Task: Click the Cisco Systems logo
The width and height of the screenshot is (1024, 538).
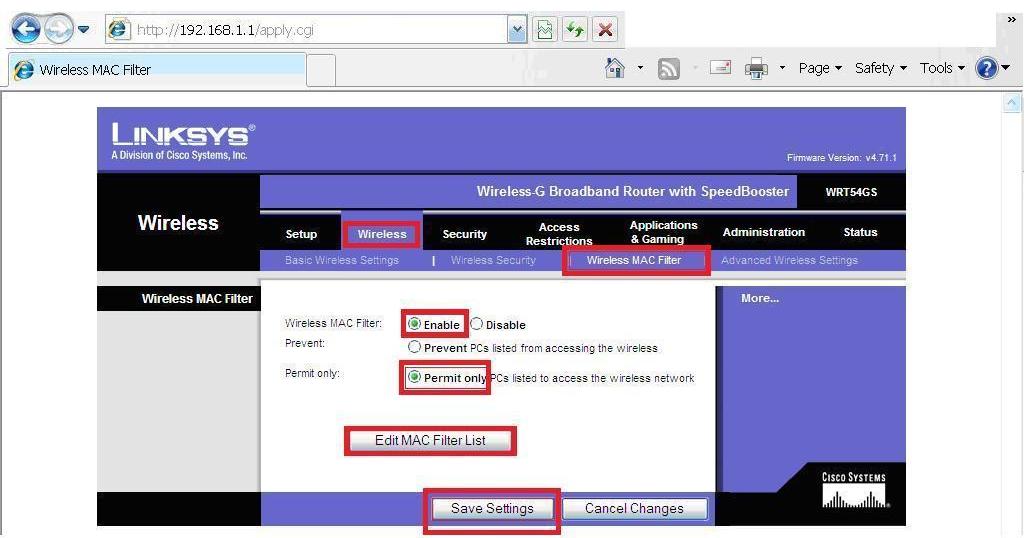Action: tap(854, 490)
